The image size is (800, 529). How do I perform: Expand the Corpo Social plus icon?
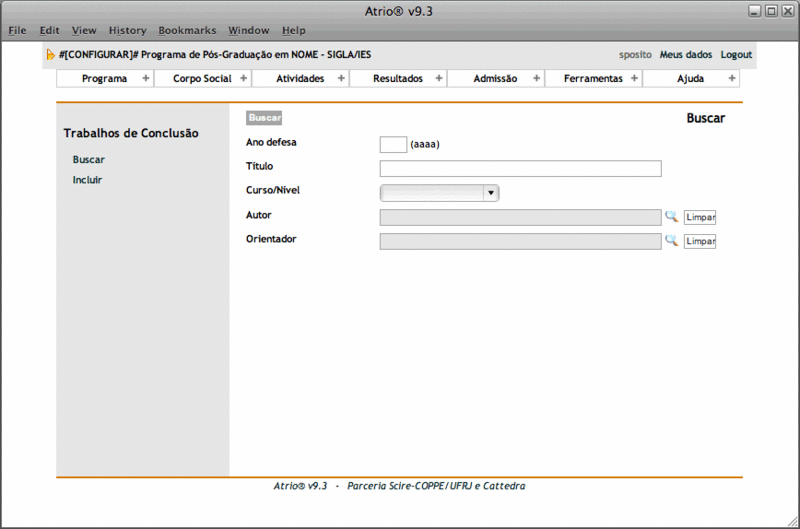click(243, 79)
